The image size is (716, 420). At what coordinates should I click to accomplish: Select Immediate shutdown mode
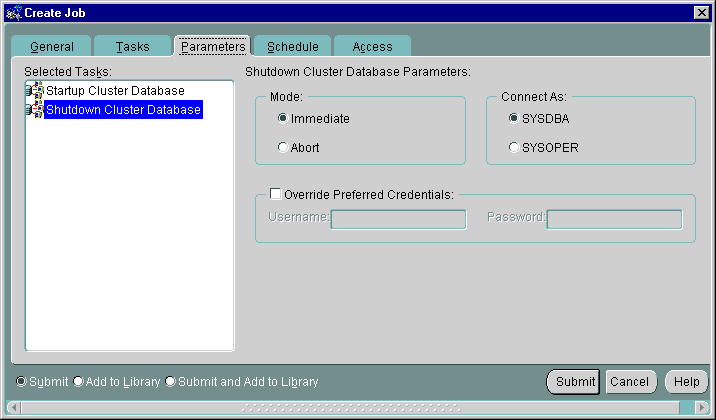coord(283,118)
